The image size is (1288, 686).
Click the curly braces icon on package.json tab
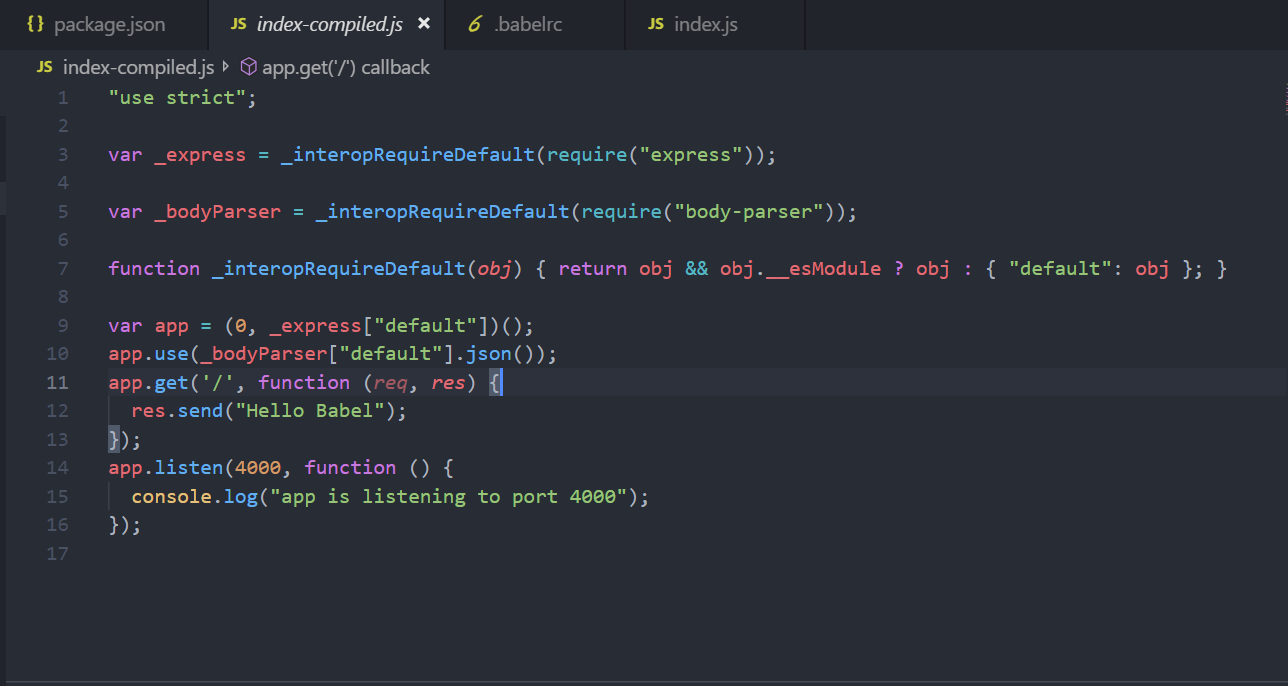pos(36,24)
